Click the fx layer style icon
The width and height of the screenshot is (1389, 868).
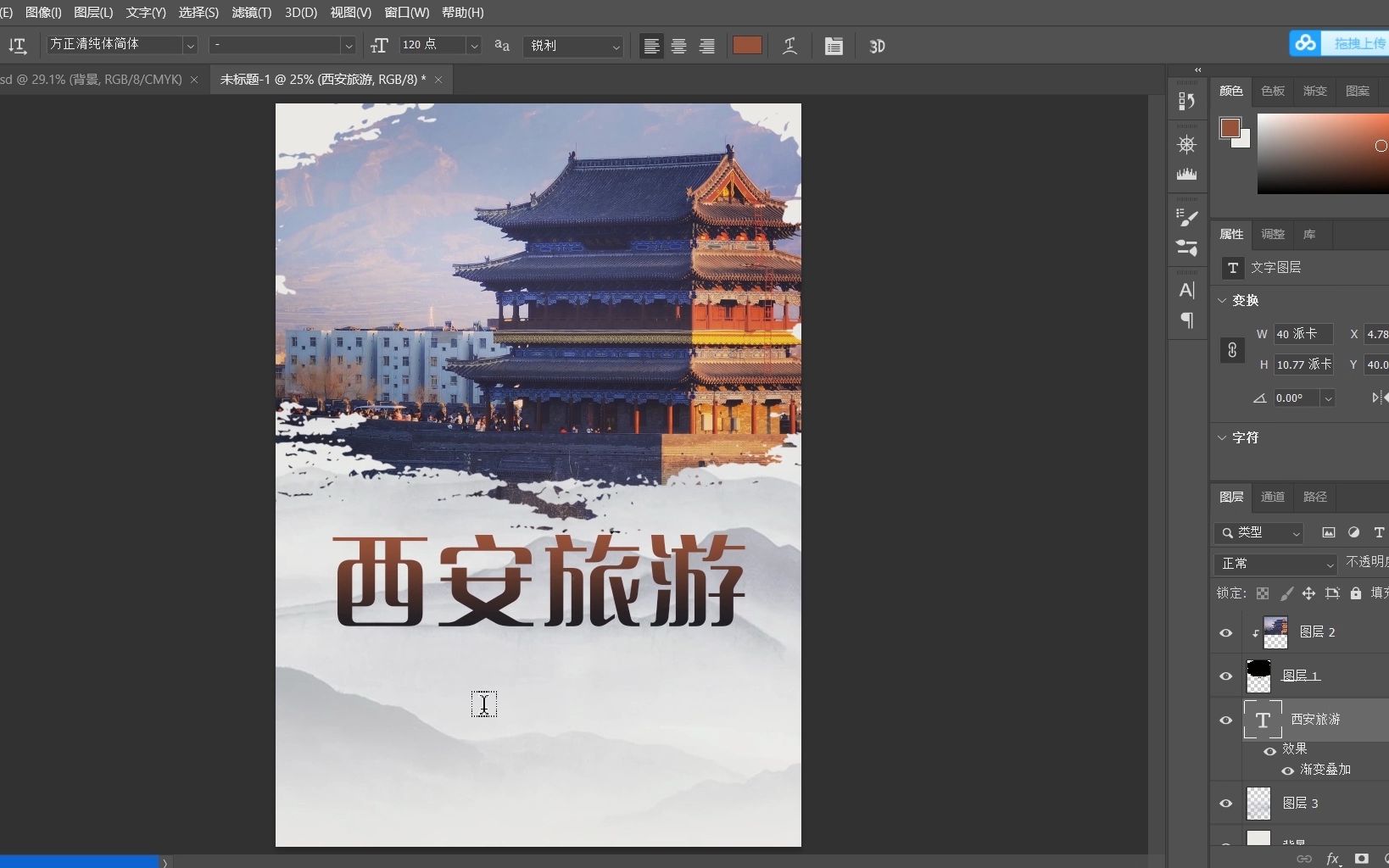[x=1333, y=859]
